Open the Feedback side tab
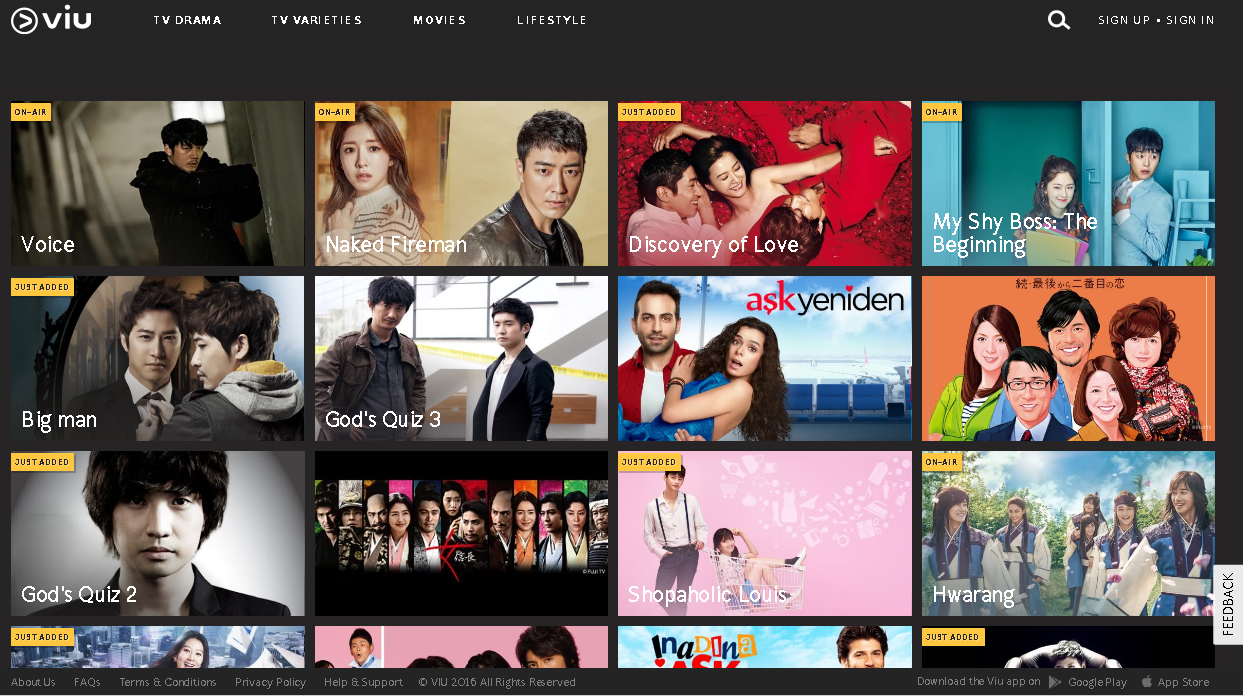Image resolution: width=1243 pixels, height=697 pixels. 1228,604
